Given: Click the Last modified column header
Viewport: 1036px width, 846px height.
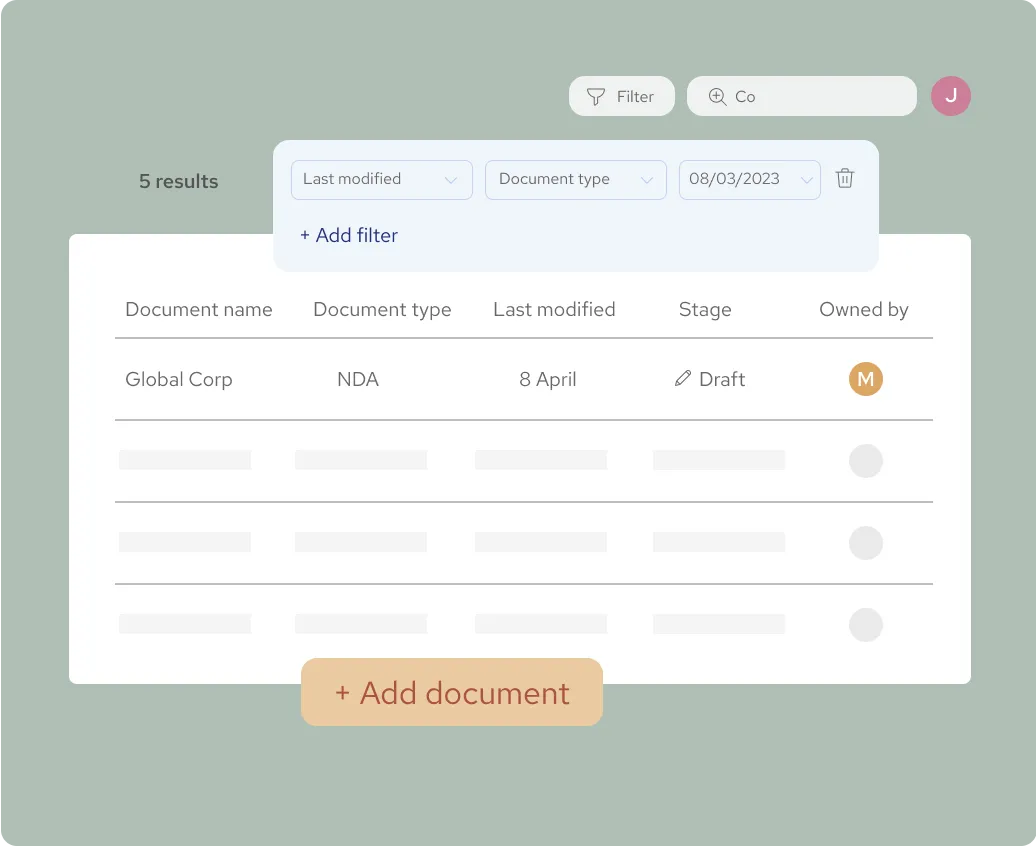Looking at the screenshot, I should pyautogui.click(x=554, y=309).
